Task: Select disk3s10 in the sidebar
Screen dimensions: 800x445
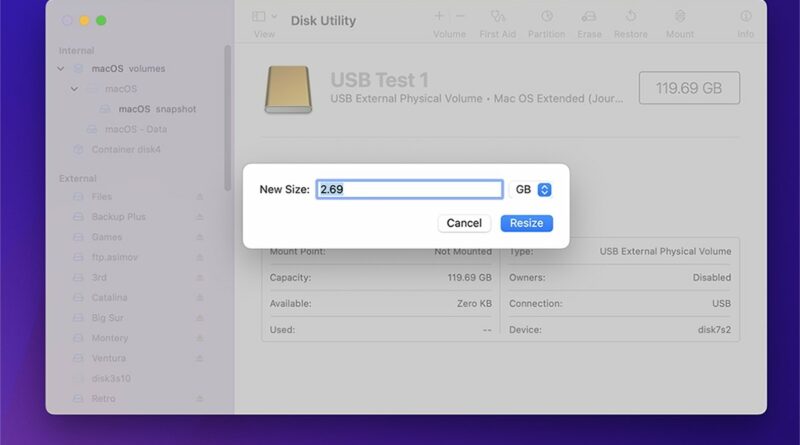Action: [x=111, y=378]
